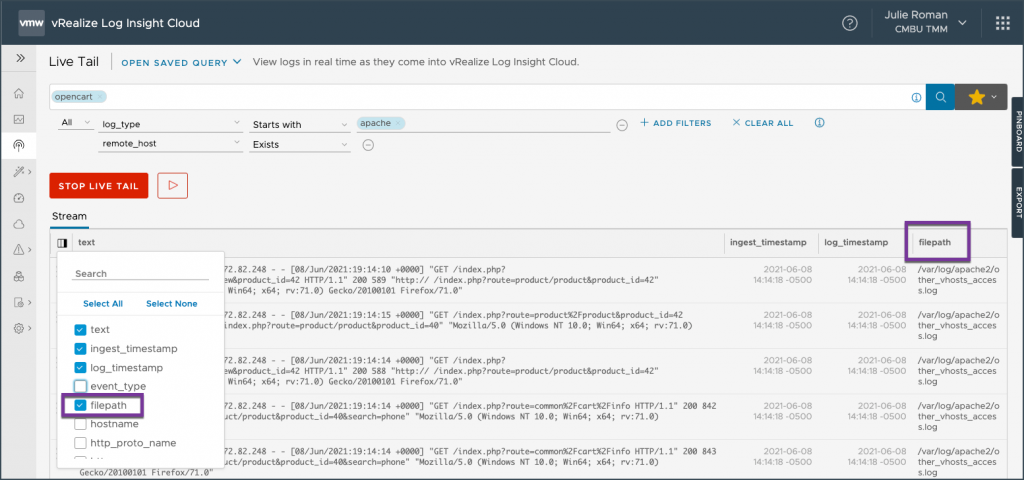
Task: Open the chart explorer sidebar icon
Action: [x=19, y=119]
